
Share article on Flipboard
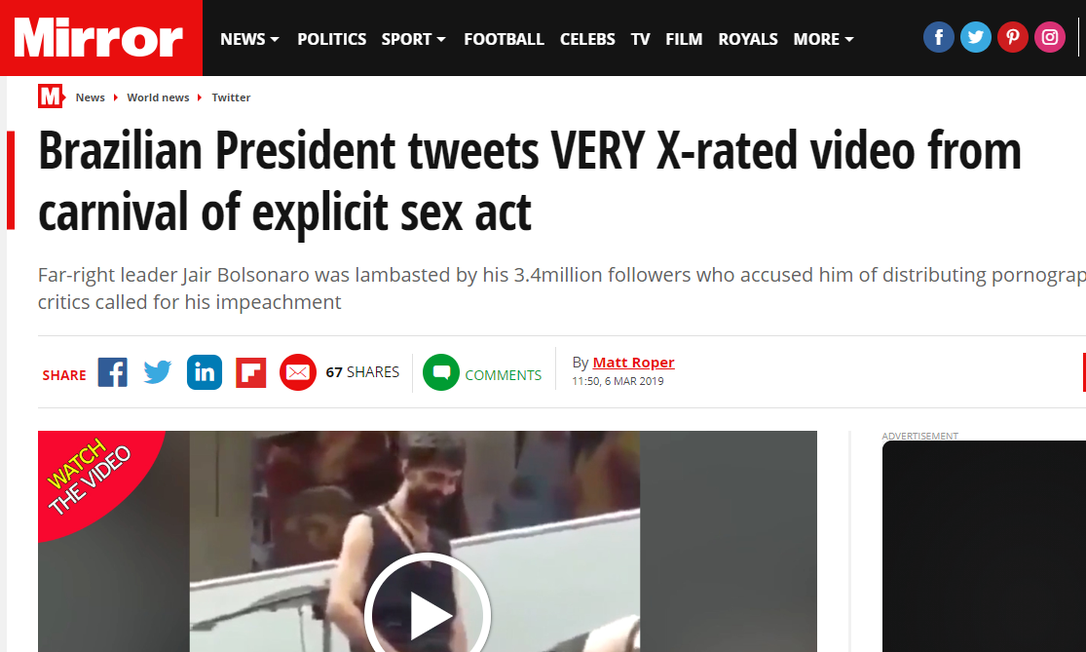251,373
